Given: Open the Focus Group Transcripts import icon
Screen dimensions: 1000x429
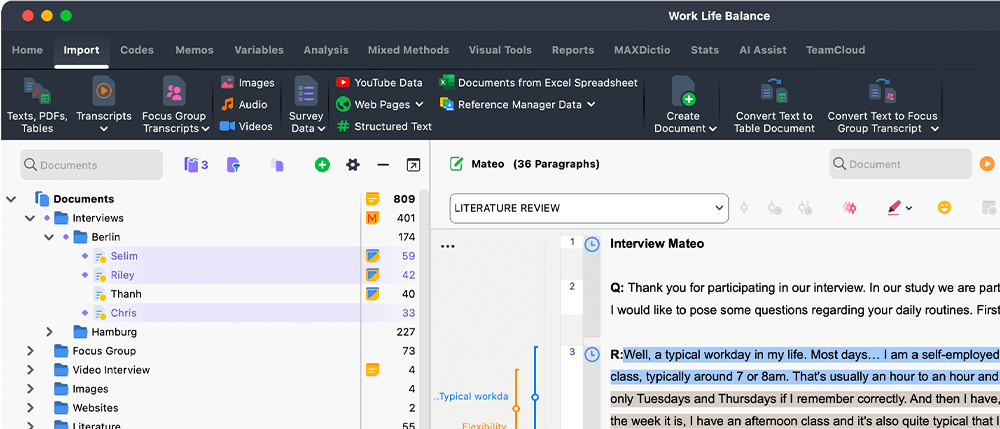Looking at the screenshot, I should point(174,91).
